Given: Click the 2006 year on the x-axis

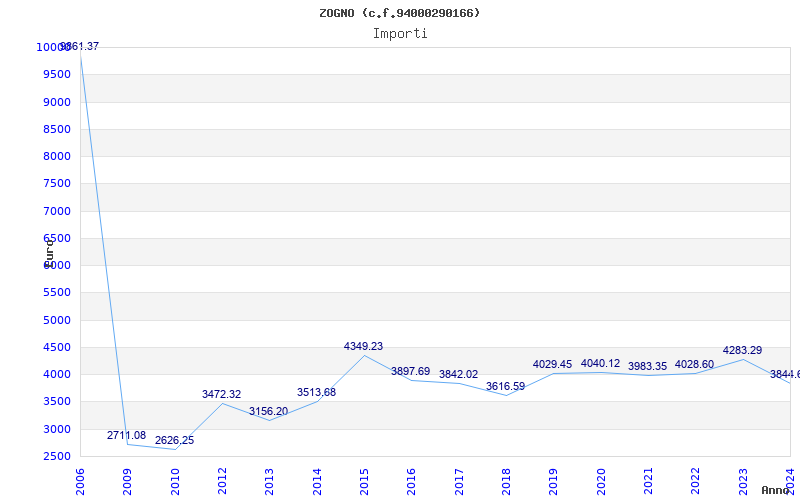Looking at the screenshot, I should click(x=81, y=480).
